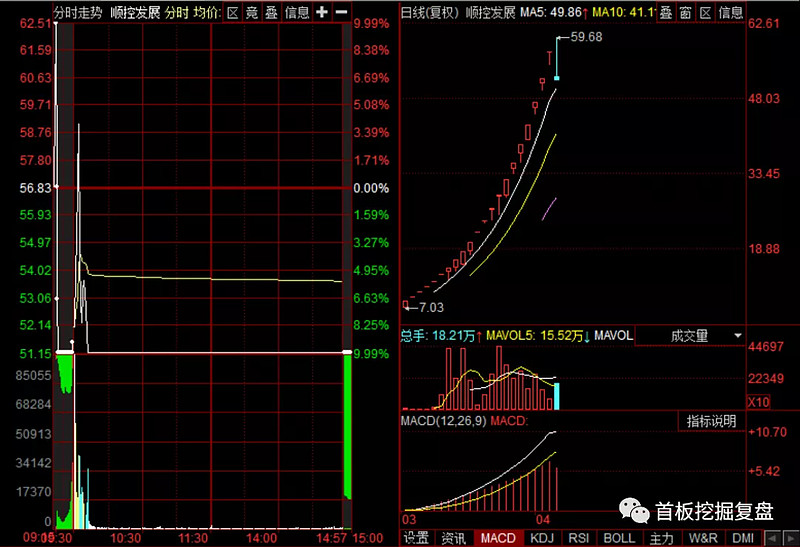Screen dimensions: 800x547
Task: Open the 成交量 indicator dropdown
Action: point(690,336)
